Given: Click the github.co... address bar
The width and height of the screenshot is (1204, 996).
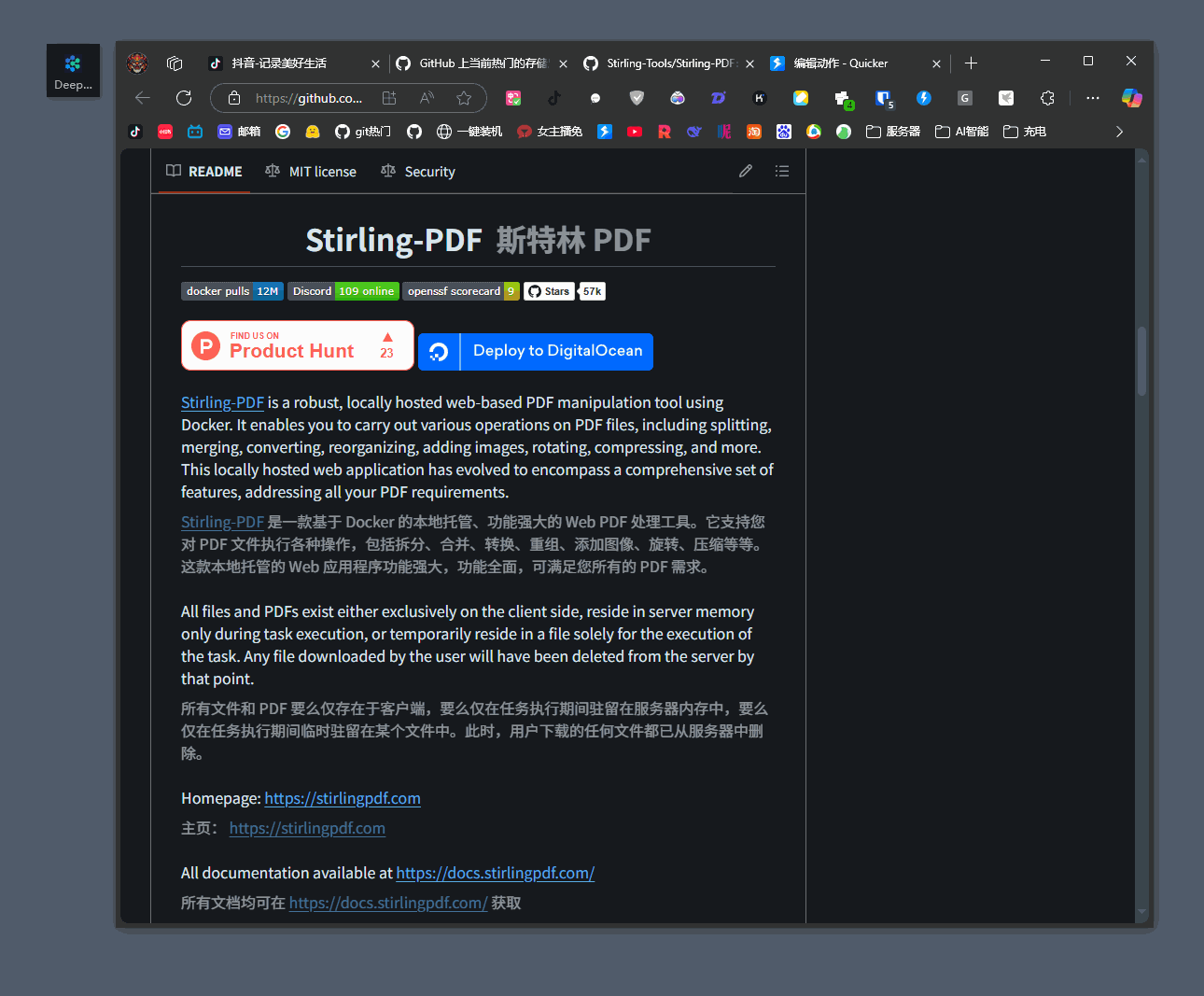Looking at the screenshot, I should click(x=308, y=98).
